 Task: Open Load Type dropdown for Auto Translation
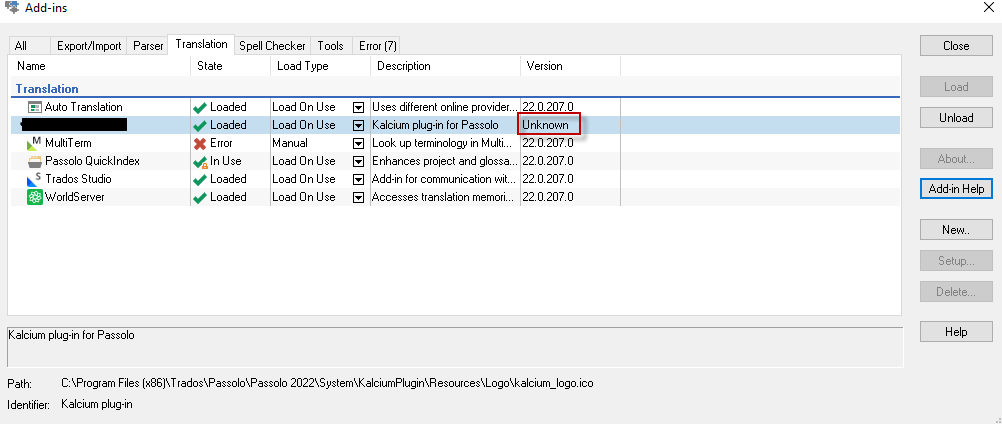(358, 107)
